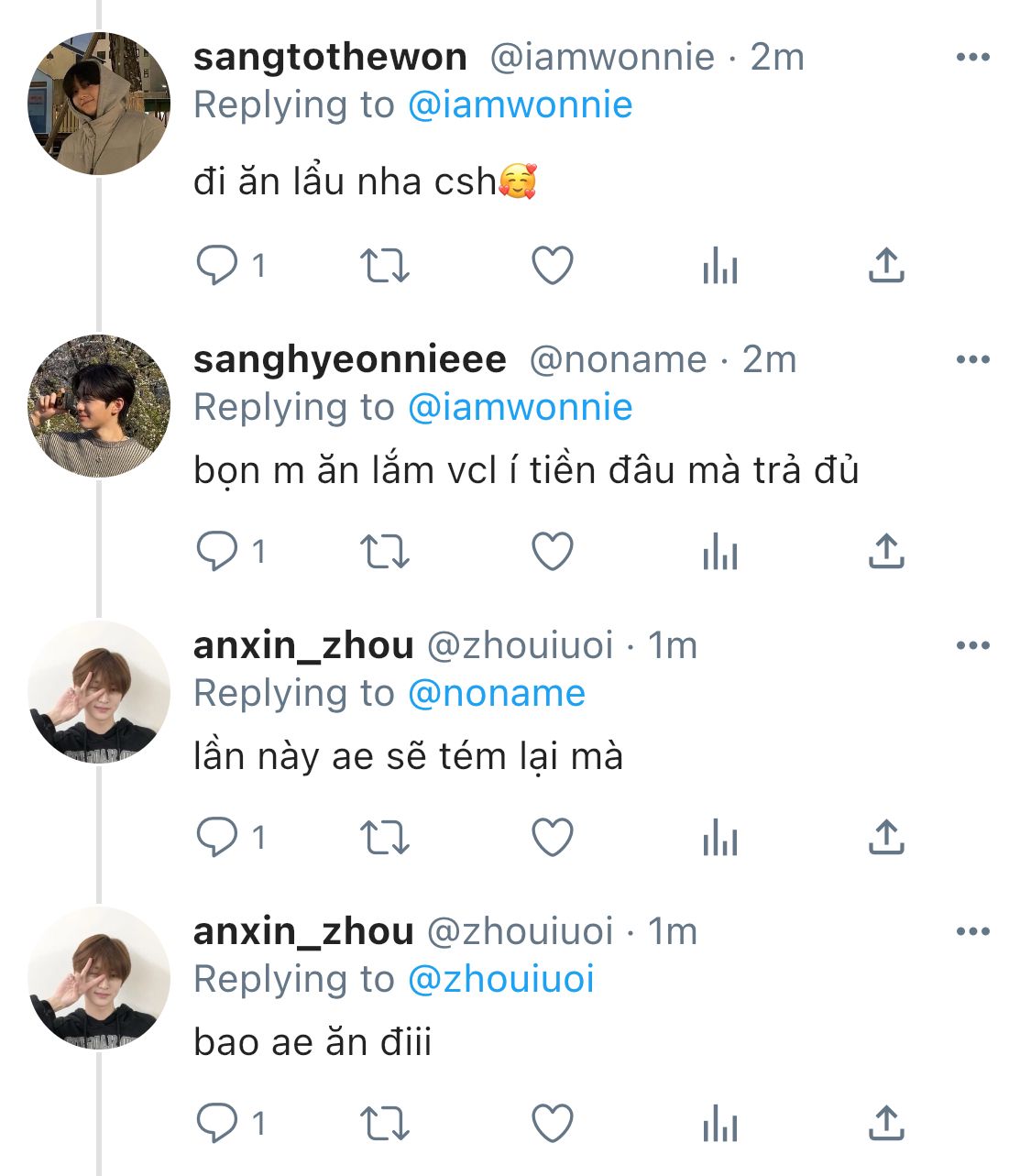Like the "lần này ae sẽ tém lại mà" tweet
The width and height of the screenshot is (1031, 1176).
(552, 838)
